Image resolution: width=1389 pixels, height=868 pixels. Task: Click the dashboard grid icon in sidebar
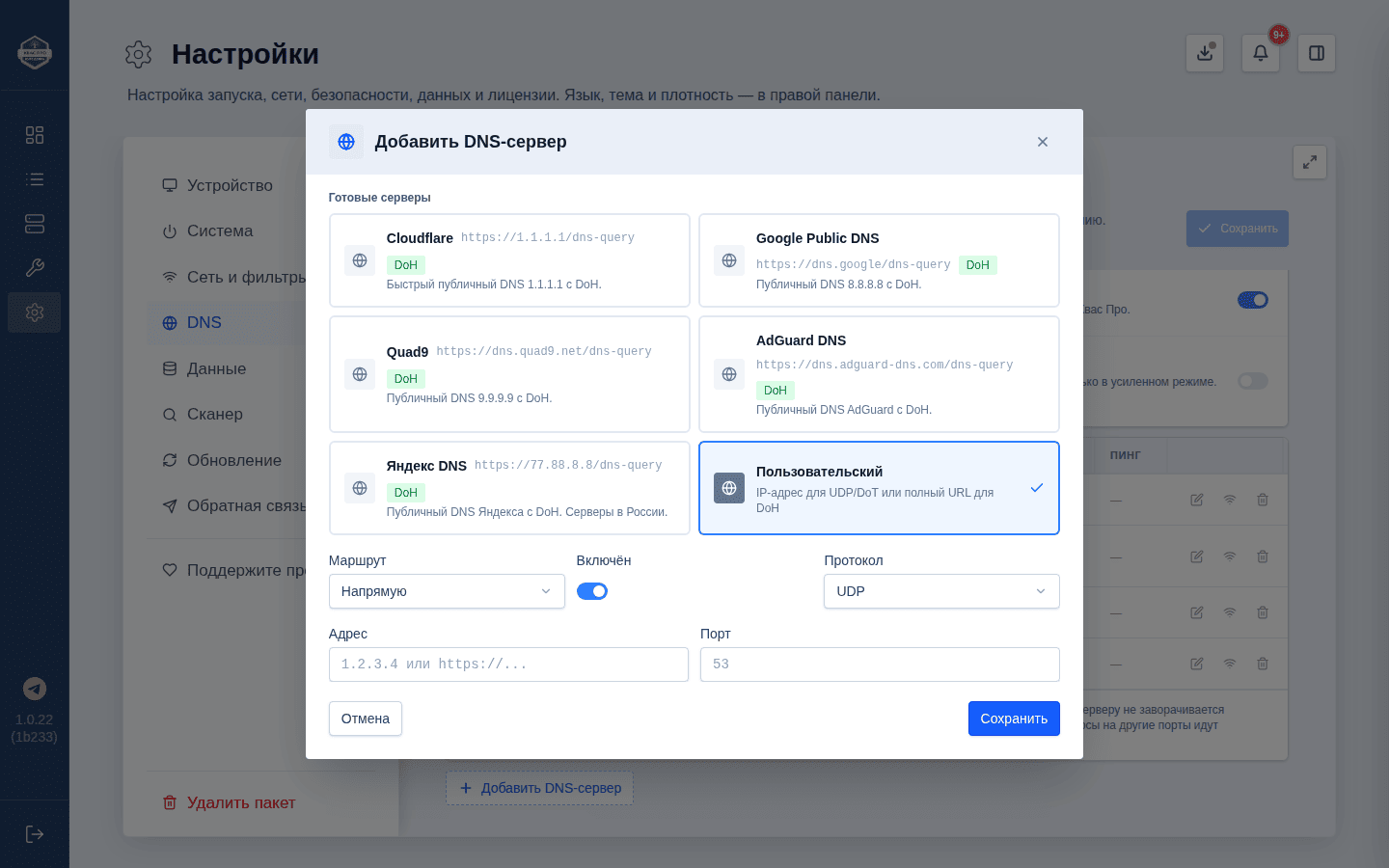click(x=35, y=135)
